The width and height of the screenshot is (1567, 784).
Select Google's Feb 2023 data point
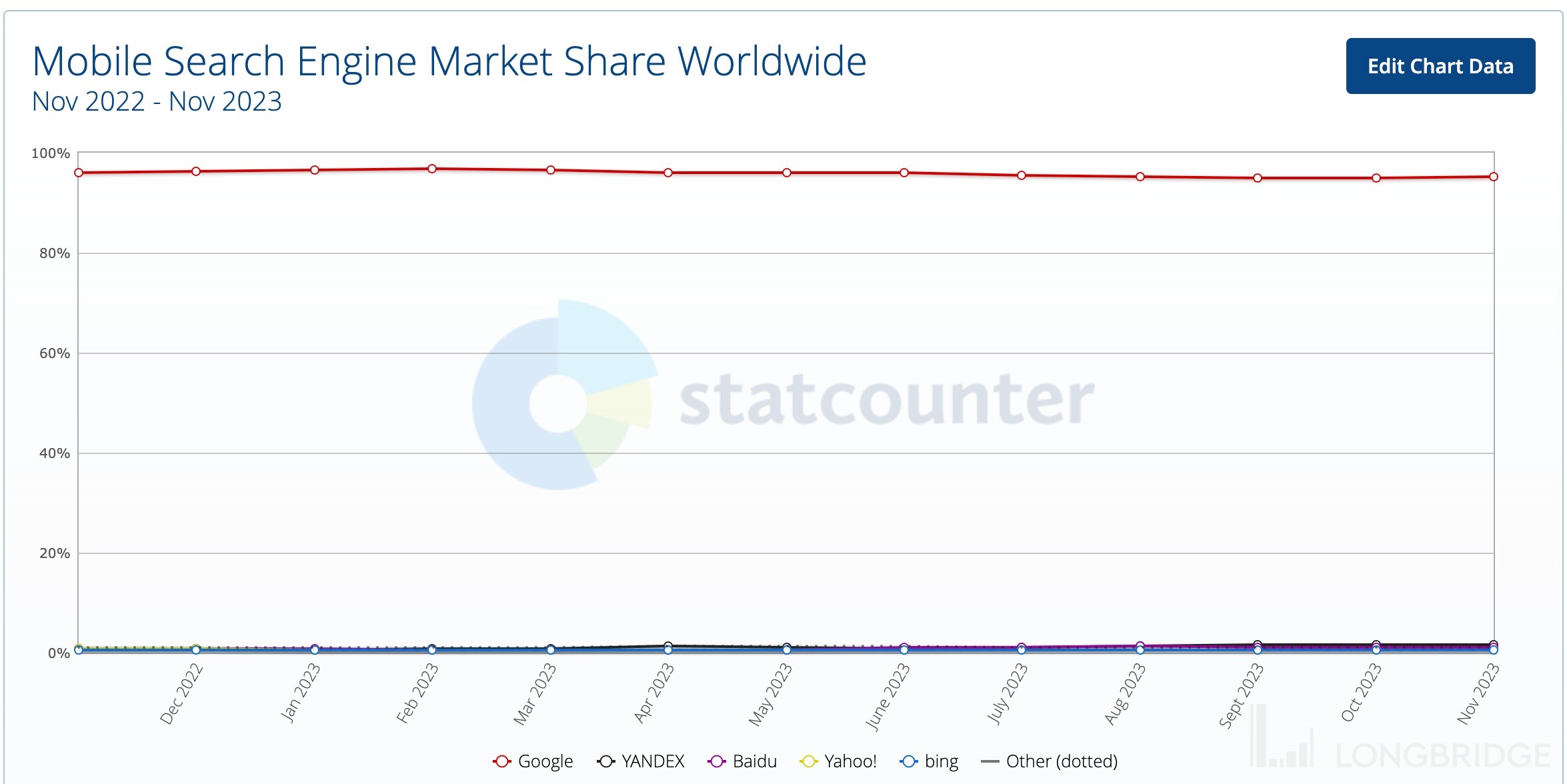[432, 169]
